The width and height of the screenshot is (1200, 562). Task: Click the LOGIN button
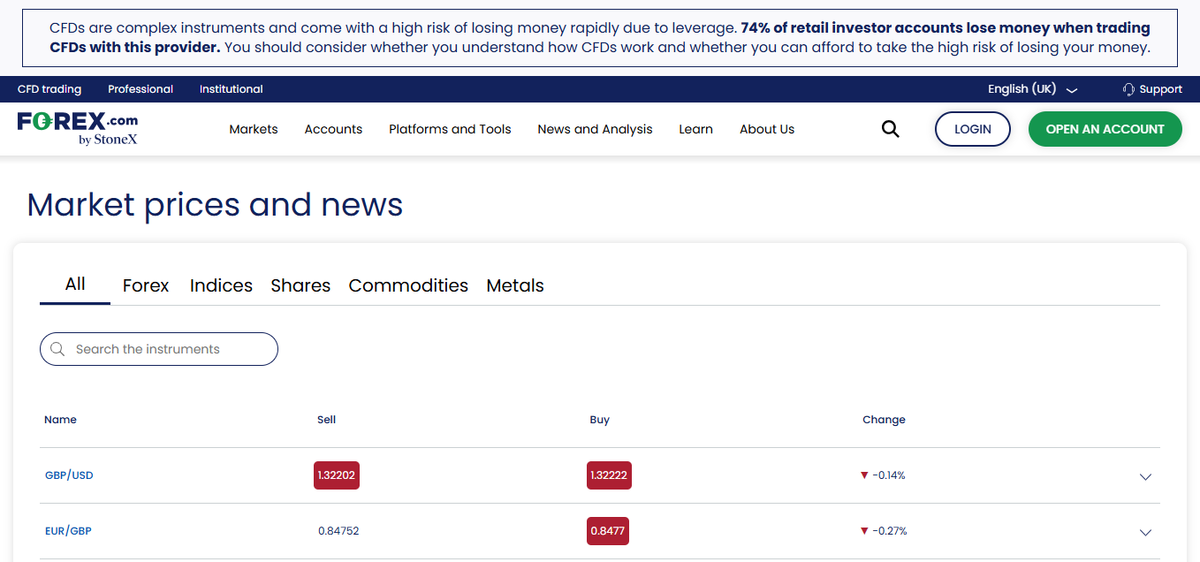(x=973, y=129)
